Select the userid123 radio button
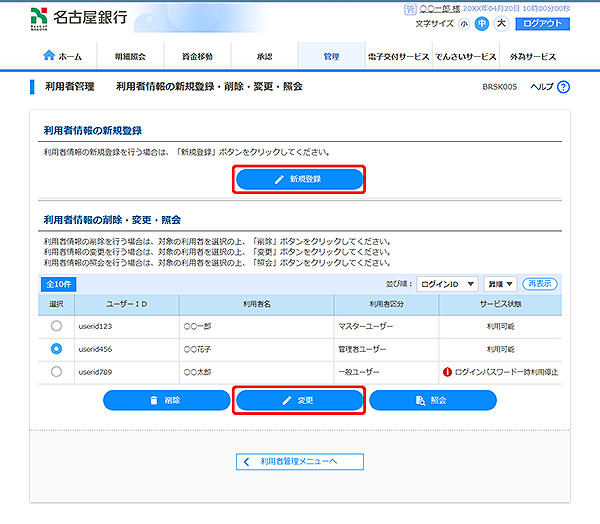 [x=56, y=326]
